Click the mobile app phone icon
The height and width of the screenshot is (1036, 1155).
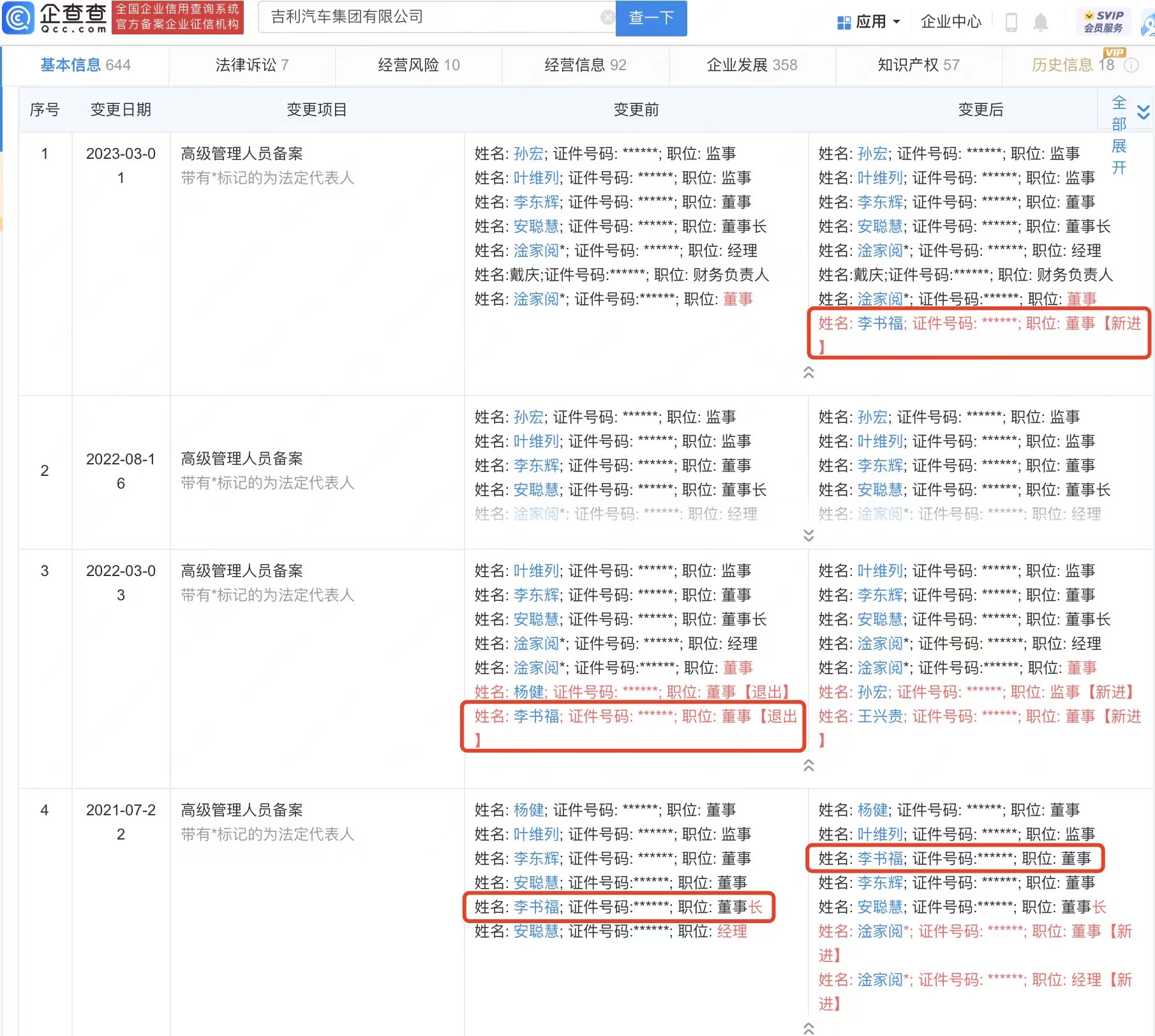pyautogui.click(x=1012, y=21)
